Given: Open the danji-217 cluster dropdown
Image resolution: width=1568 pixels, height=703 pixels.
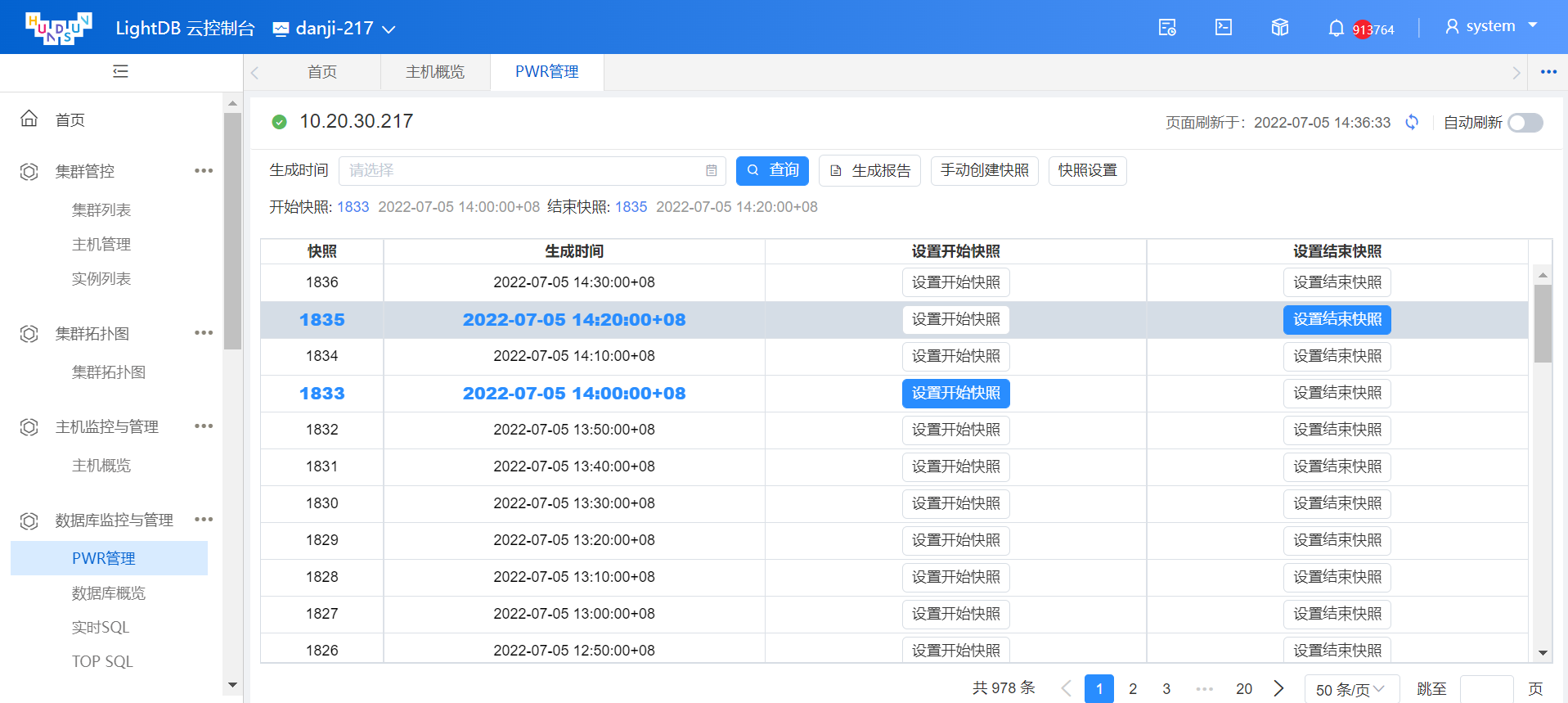Looking at the screenshot, I should click(334, 29).
